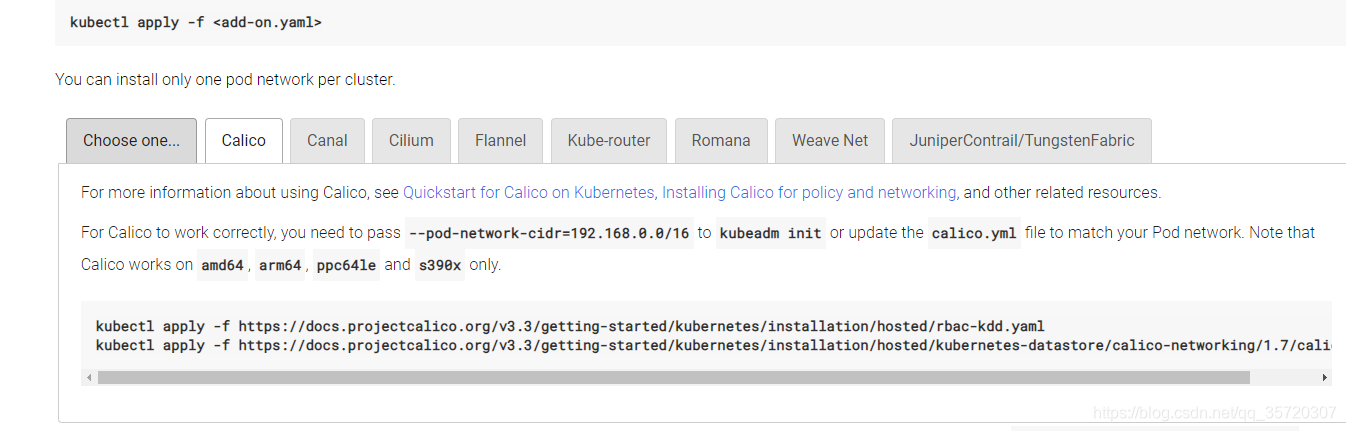Select the Flannel tab

click(501, 141)
